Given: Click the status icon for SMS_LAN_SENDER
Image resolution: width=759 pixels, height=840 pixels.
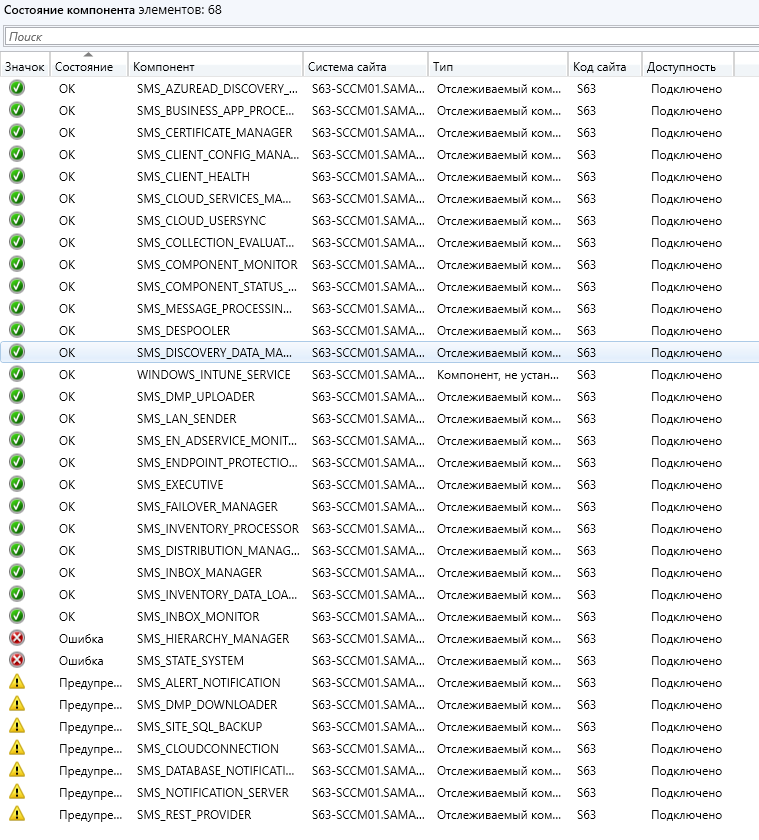Looking at the screenshot, I should pyautogui.click(x=17, y=417).
